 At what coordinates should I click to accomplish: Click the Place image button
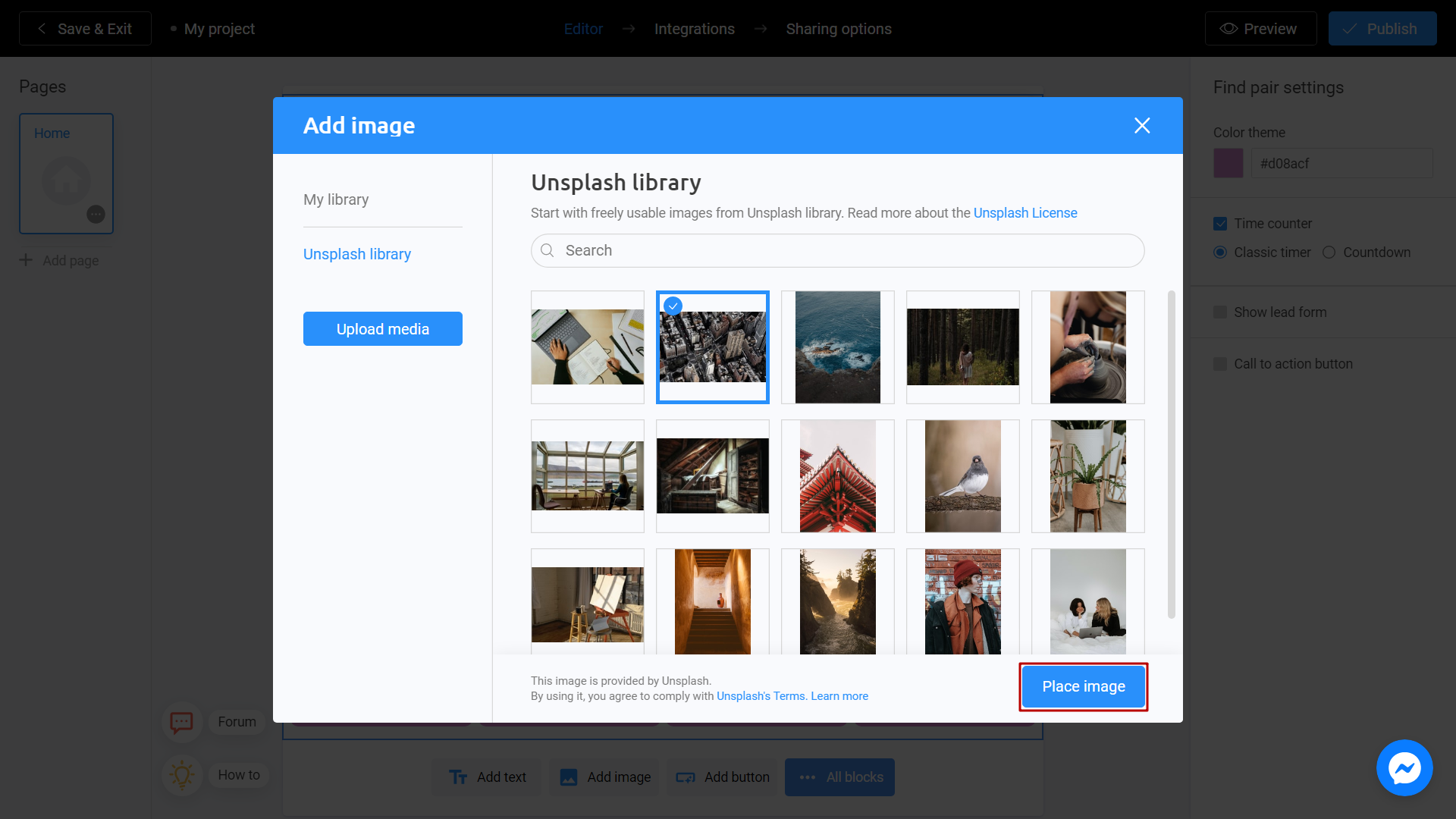point(1083,687)
